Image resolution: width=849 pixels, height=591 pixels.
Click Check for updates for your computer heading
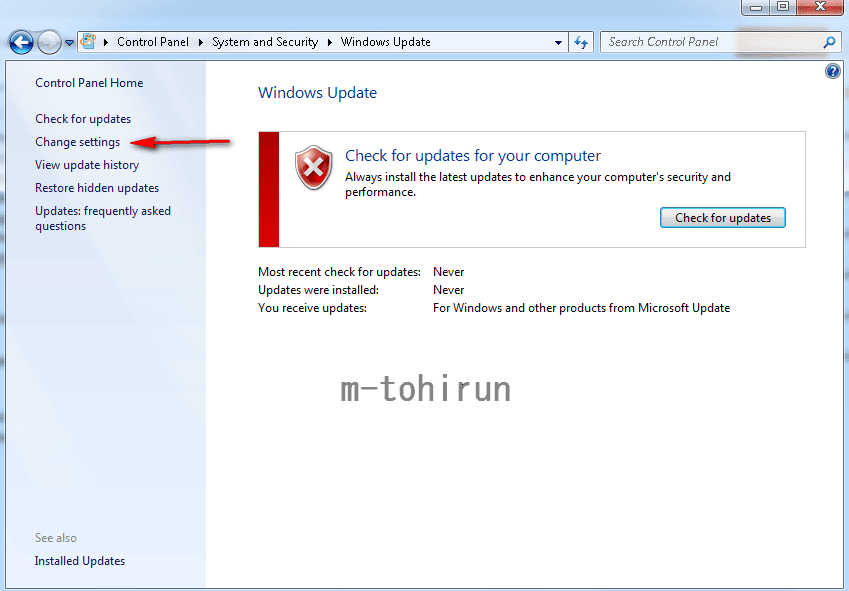pyautogui.click(x=473, y=156)
